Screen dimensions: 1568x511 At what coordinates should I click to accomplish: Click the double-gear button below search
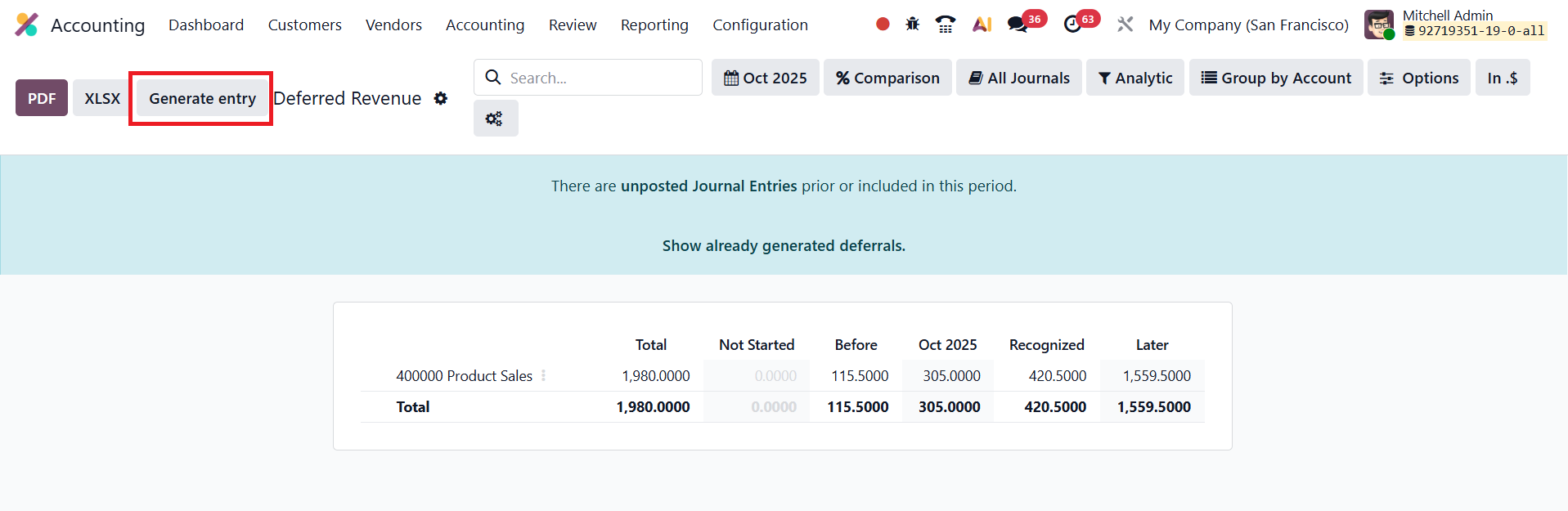pyautogui.click(x=495, y=119)
